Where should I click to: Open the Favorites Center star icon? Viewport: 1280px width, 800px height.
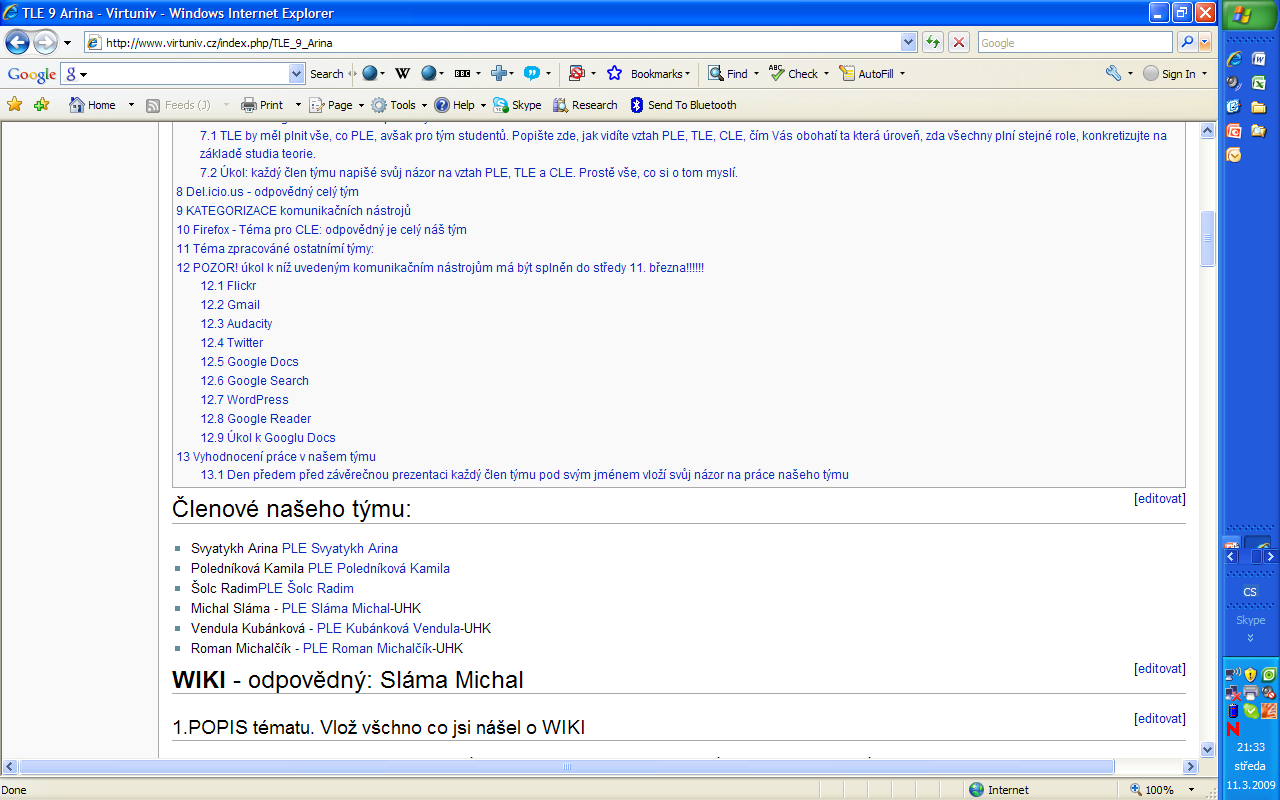tap(15, 105)
